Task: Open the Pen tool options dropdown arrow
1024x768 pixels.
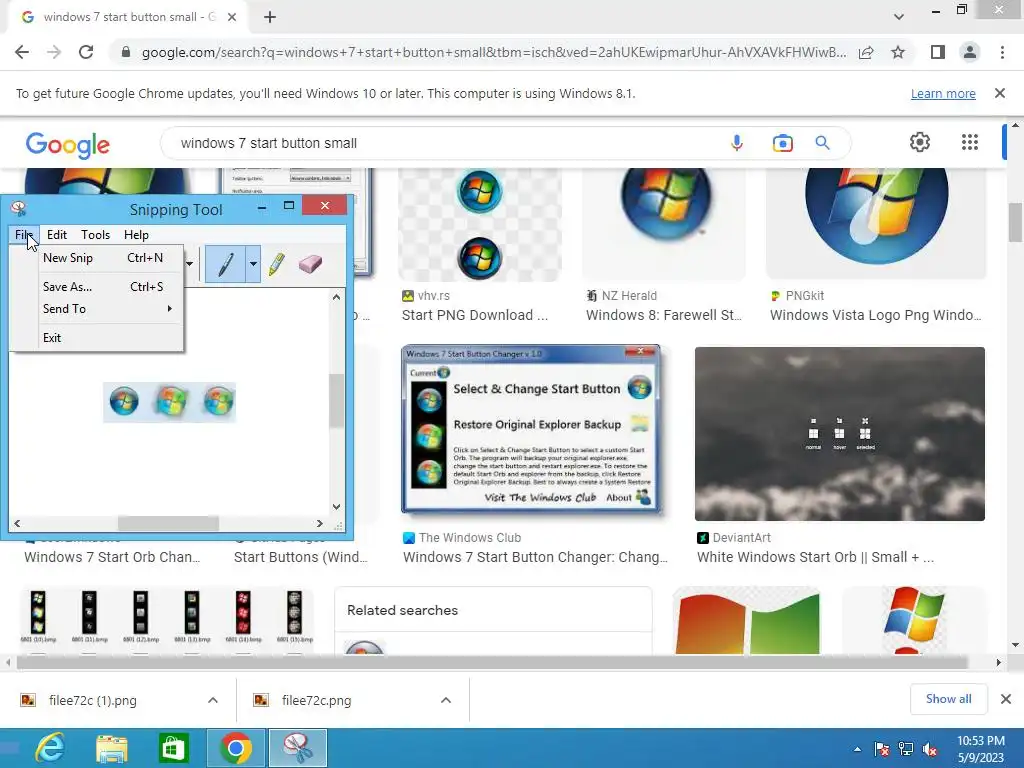Action: pyautogui.click(x=253, y=264)
